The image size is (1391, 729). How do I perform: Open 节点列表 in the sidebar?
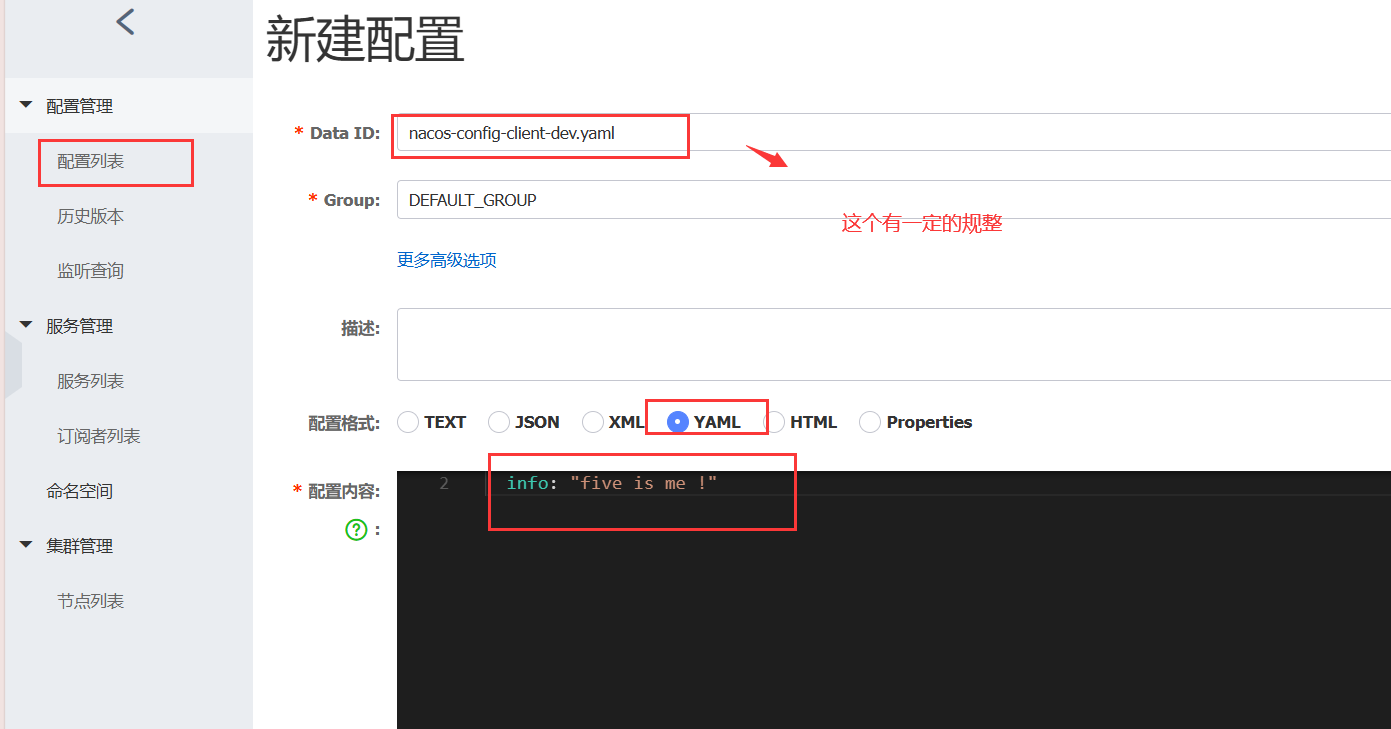pos(91,601)
